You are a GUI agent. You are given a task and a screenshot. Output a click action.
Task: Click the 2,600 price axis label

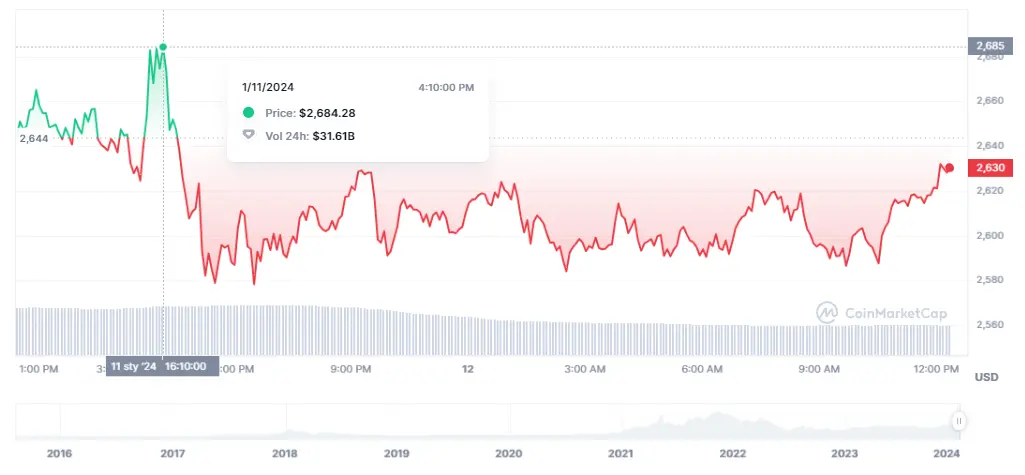point(988,235)
